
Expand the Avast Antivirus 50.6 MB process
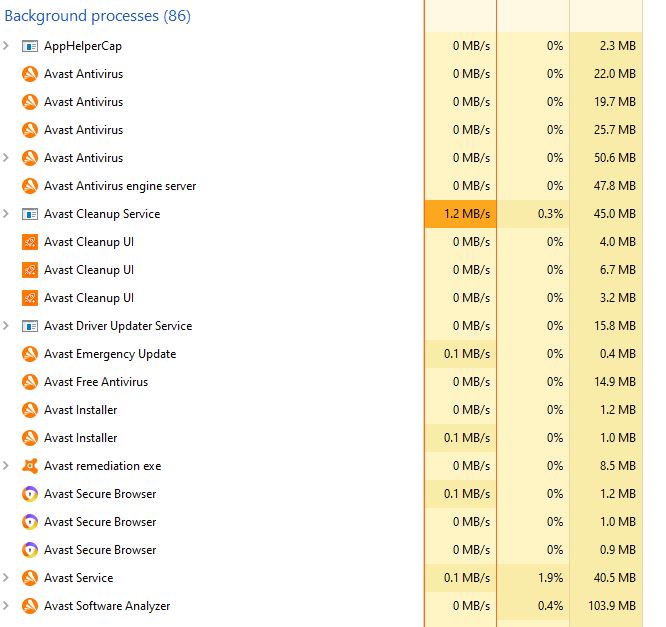pos(6,158)
